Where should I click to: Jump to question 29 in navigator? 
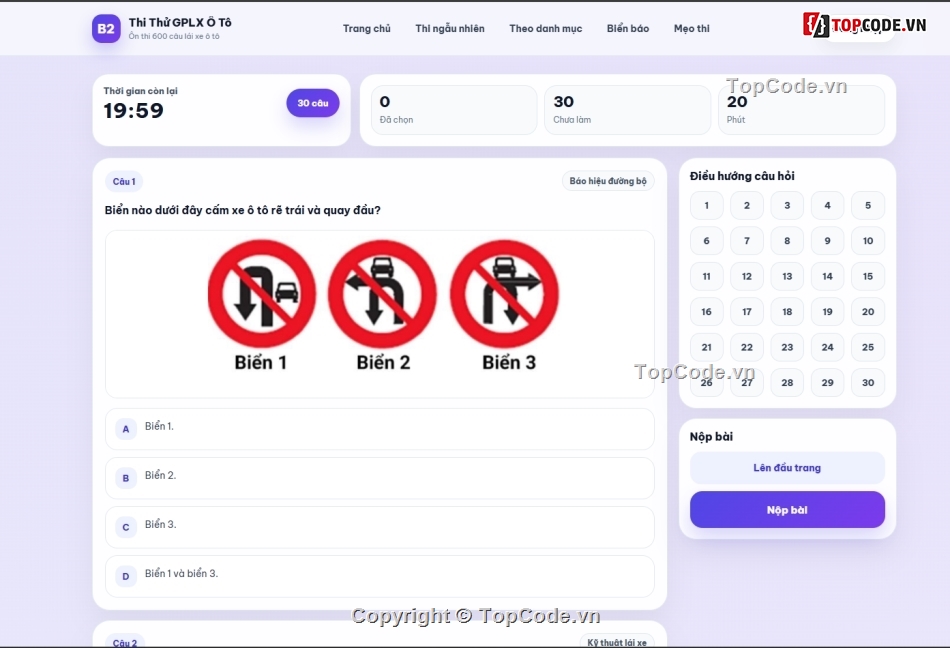tap(828, 383)
